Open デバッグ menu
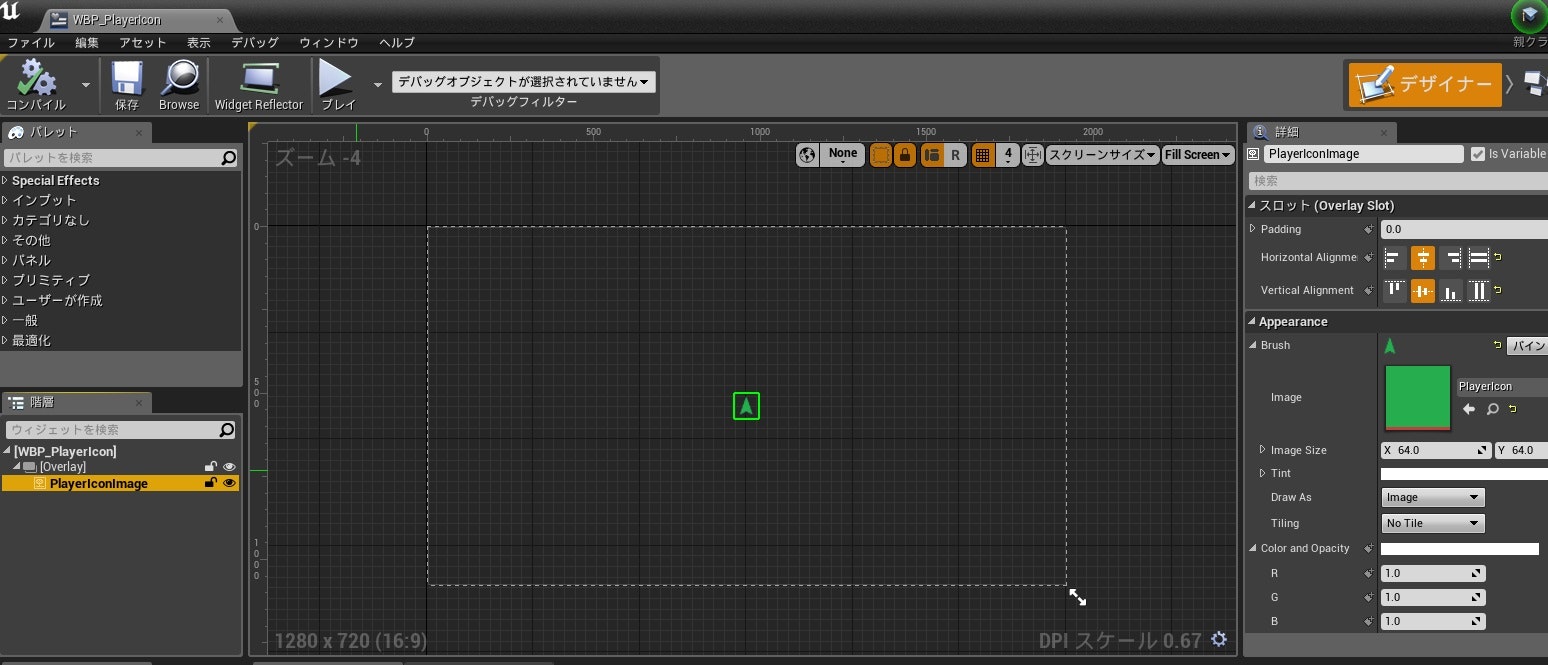 255,43
